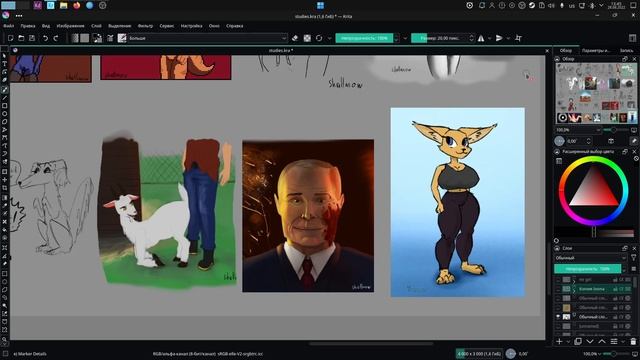Select the Zoom tool at toolbox bottom
Viewport: 640px width, 360px height.
pyautogui.click(x=4, y=340)
